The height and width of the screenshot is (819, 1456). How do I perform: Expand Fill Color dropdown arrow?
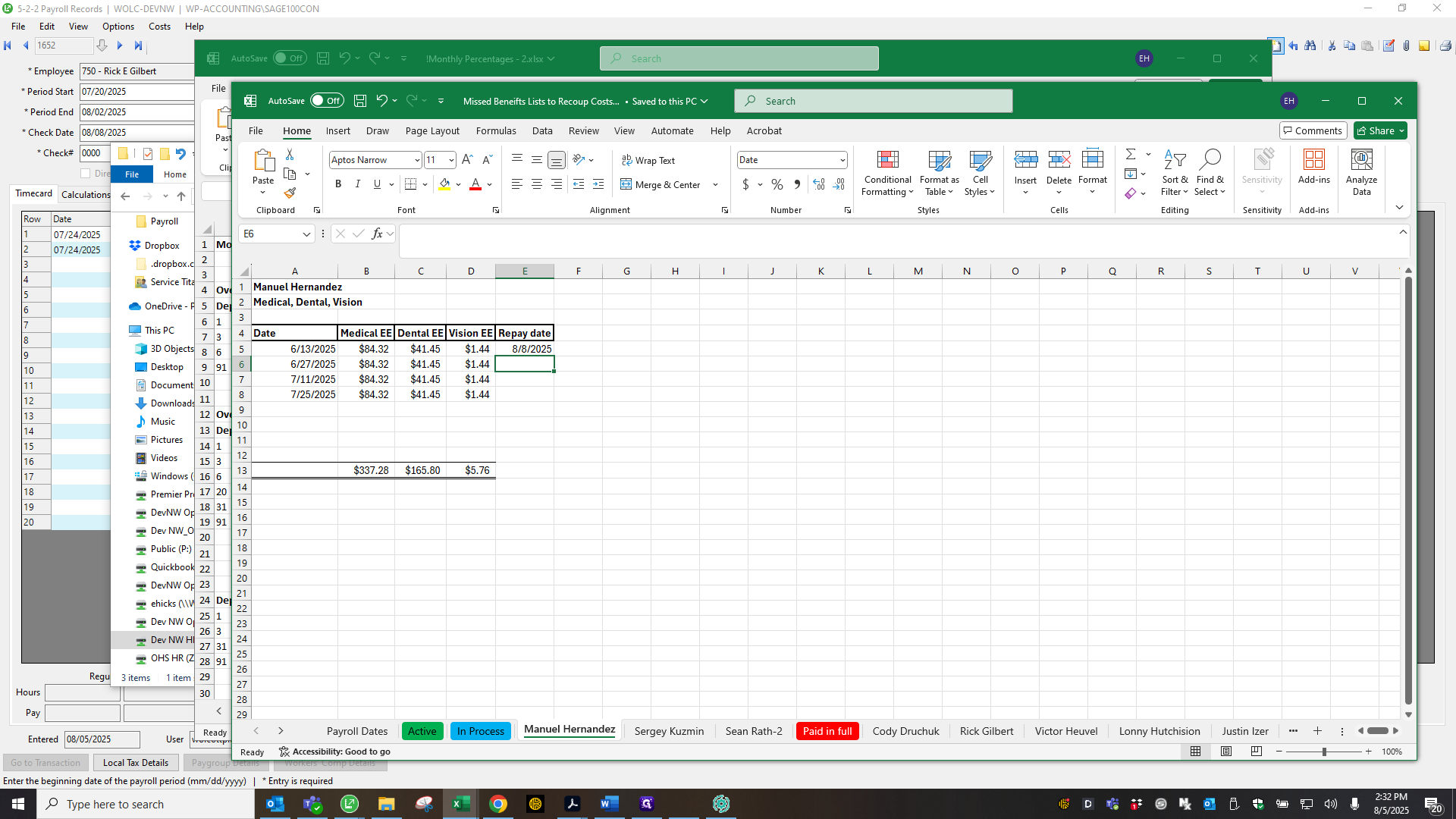458,184
